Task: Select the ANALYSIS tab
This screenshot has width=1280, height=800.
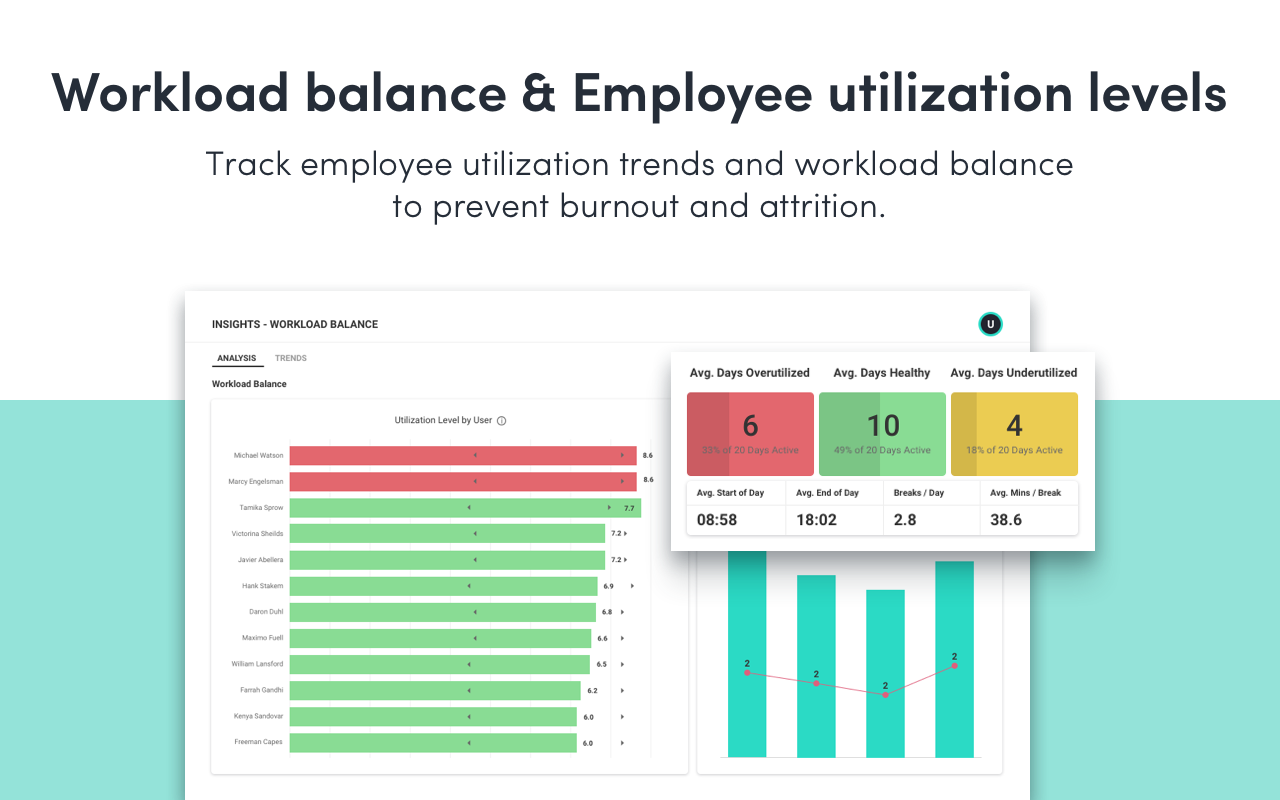Action: click(x=237, y=357)
